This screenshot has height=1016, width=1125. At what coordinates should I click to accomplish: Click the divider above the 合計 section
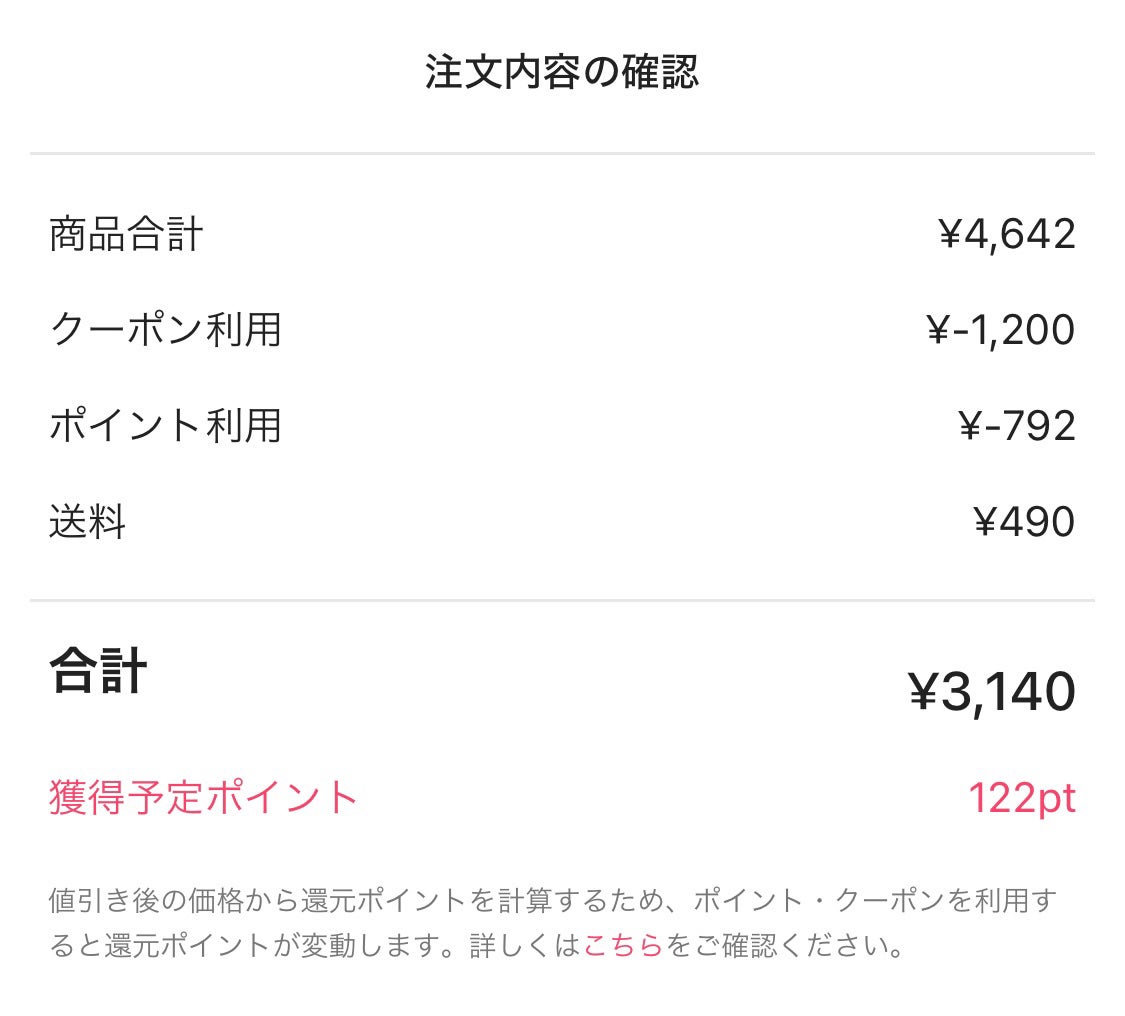(x=562, y=600)
